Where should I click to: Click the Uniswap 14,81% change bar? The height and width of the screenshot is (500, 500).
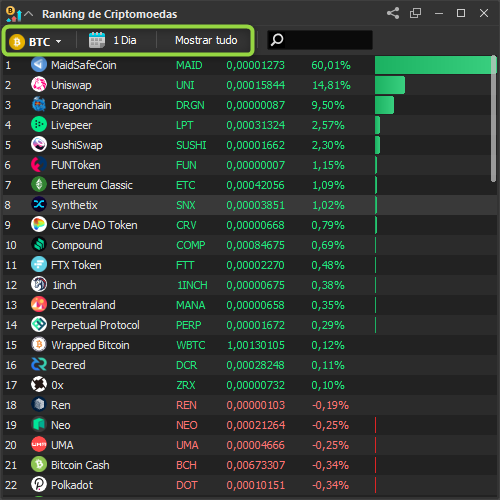coord(390,85)
